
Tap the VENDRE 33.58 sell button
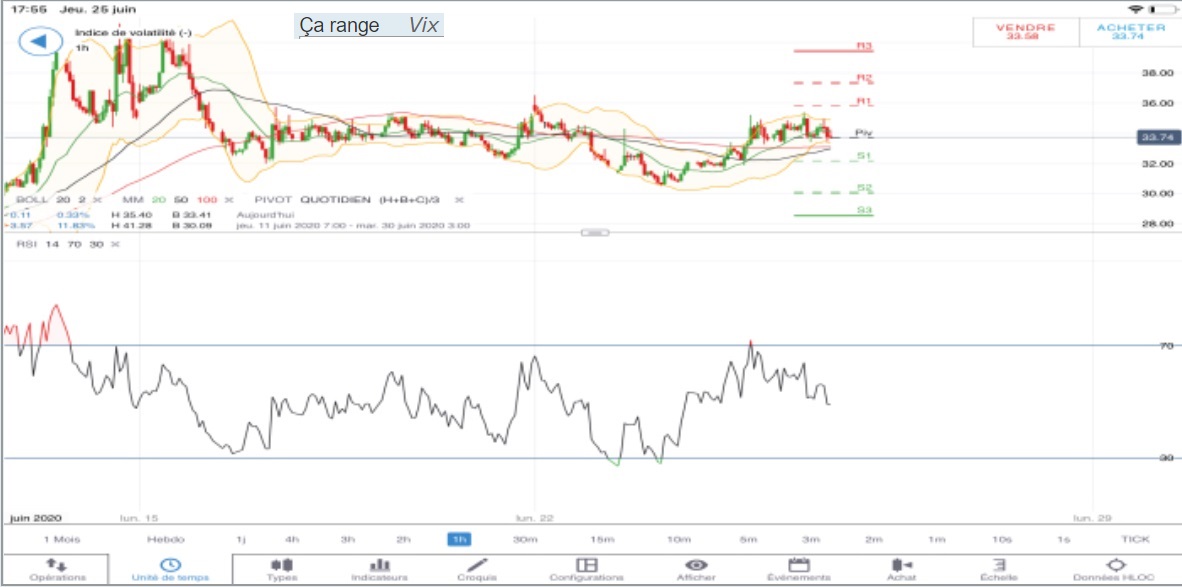tap(1025, 32)
